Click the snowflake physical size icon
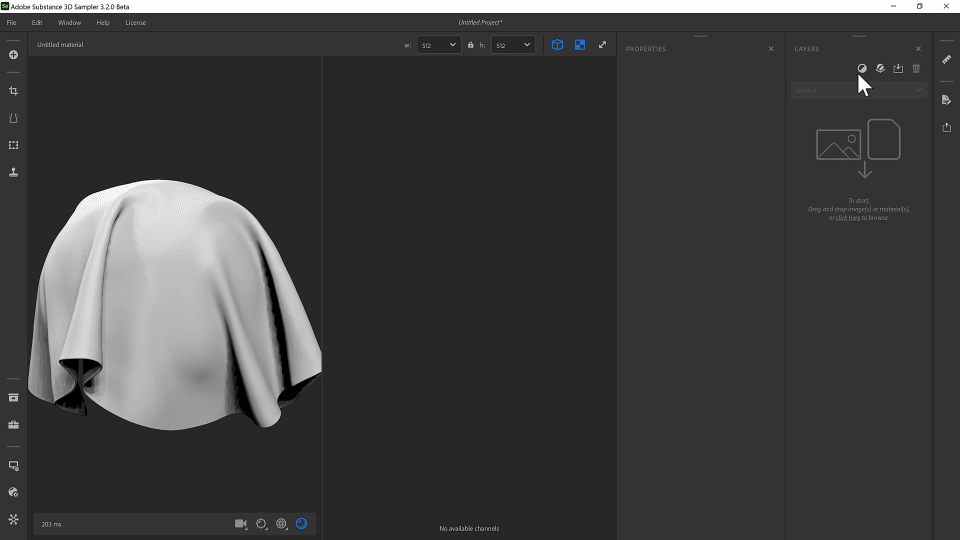This screenshot has width=960, height=540. (x=13, y=519)
